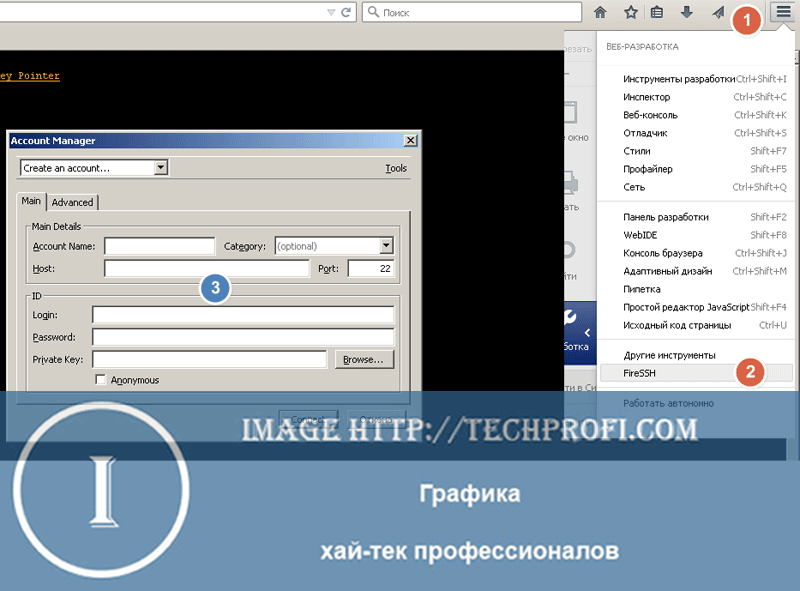
Task: Bookmark this page with the star icon
Action: click(x=631, y=12)
